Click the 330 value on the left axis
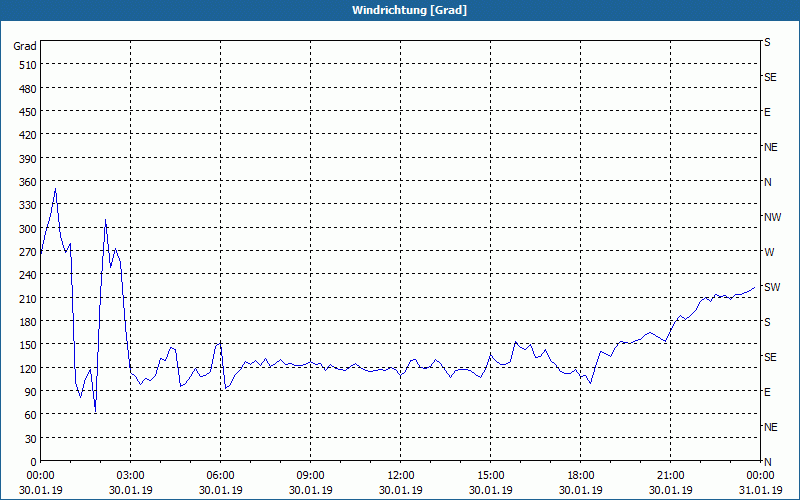Screen dimensions: 800x500 point(28,206)
